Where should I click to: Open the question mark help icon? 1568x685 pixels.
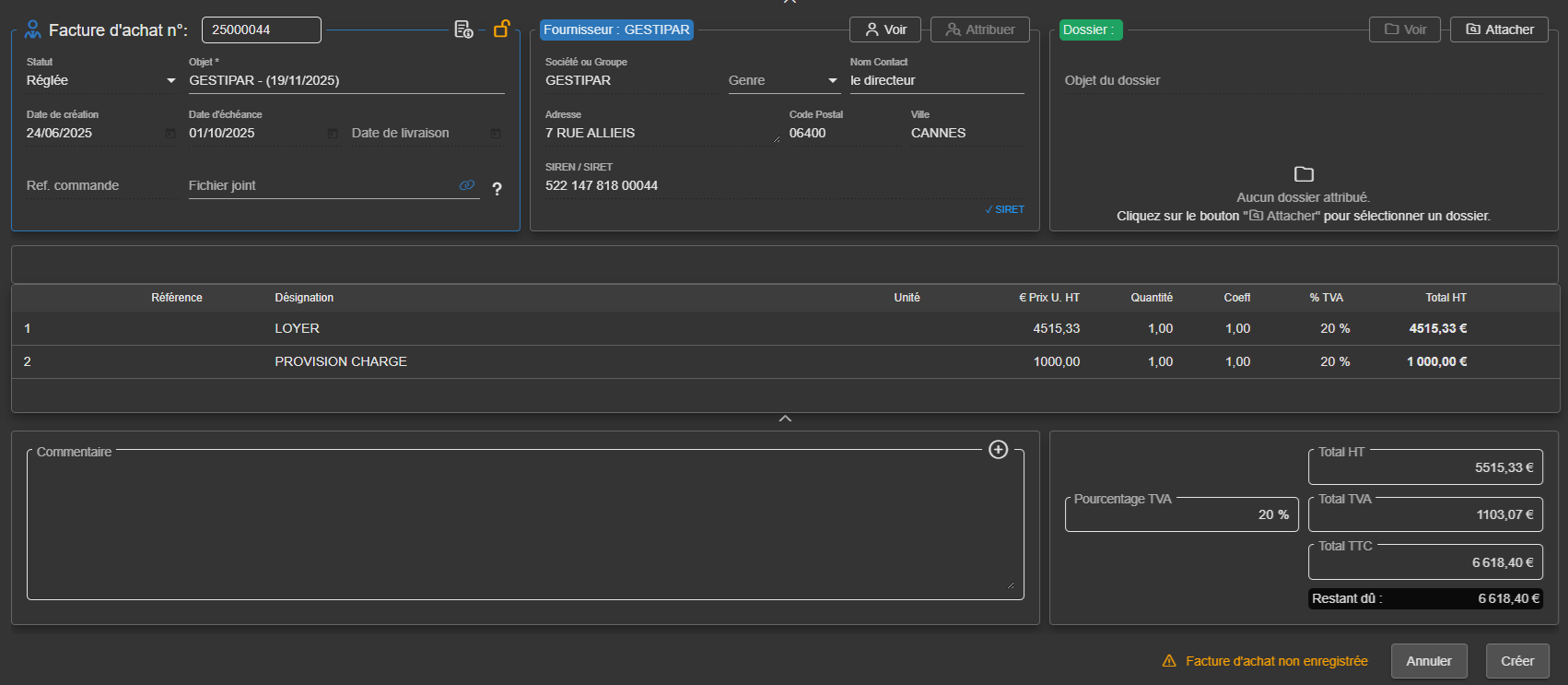pyautogui.click(x=497, y=189)
